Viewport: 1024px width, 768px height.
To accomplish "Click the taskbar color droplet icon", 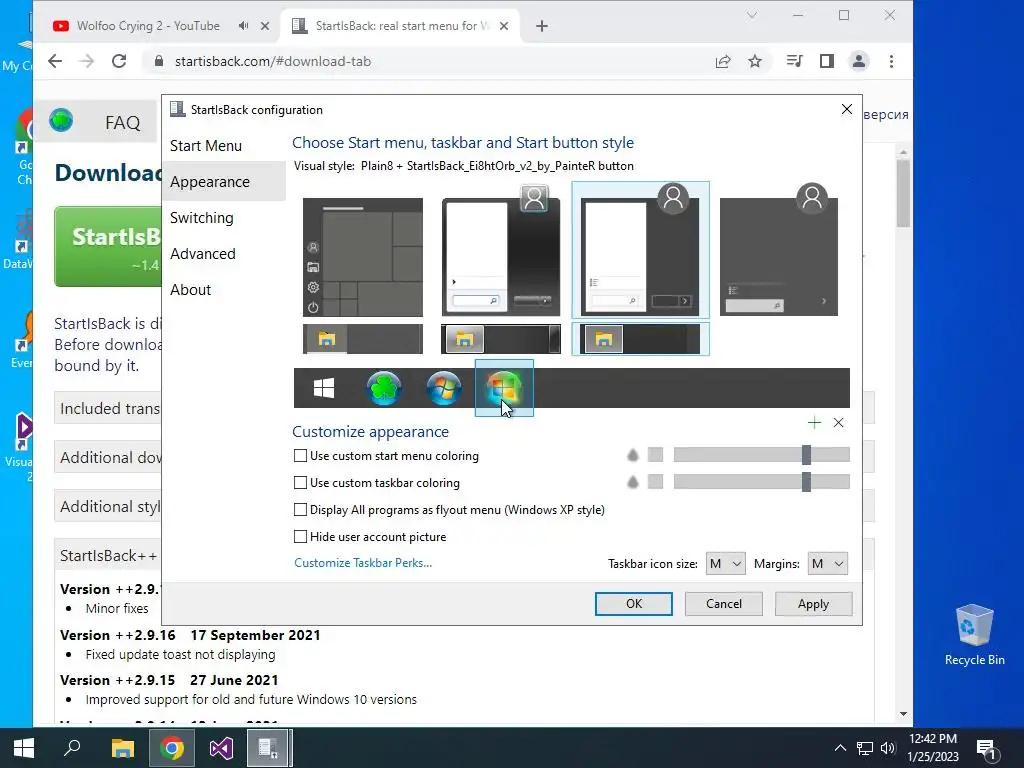I will tap(632, 482).
